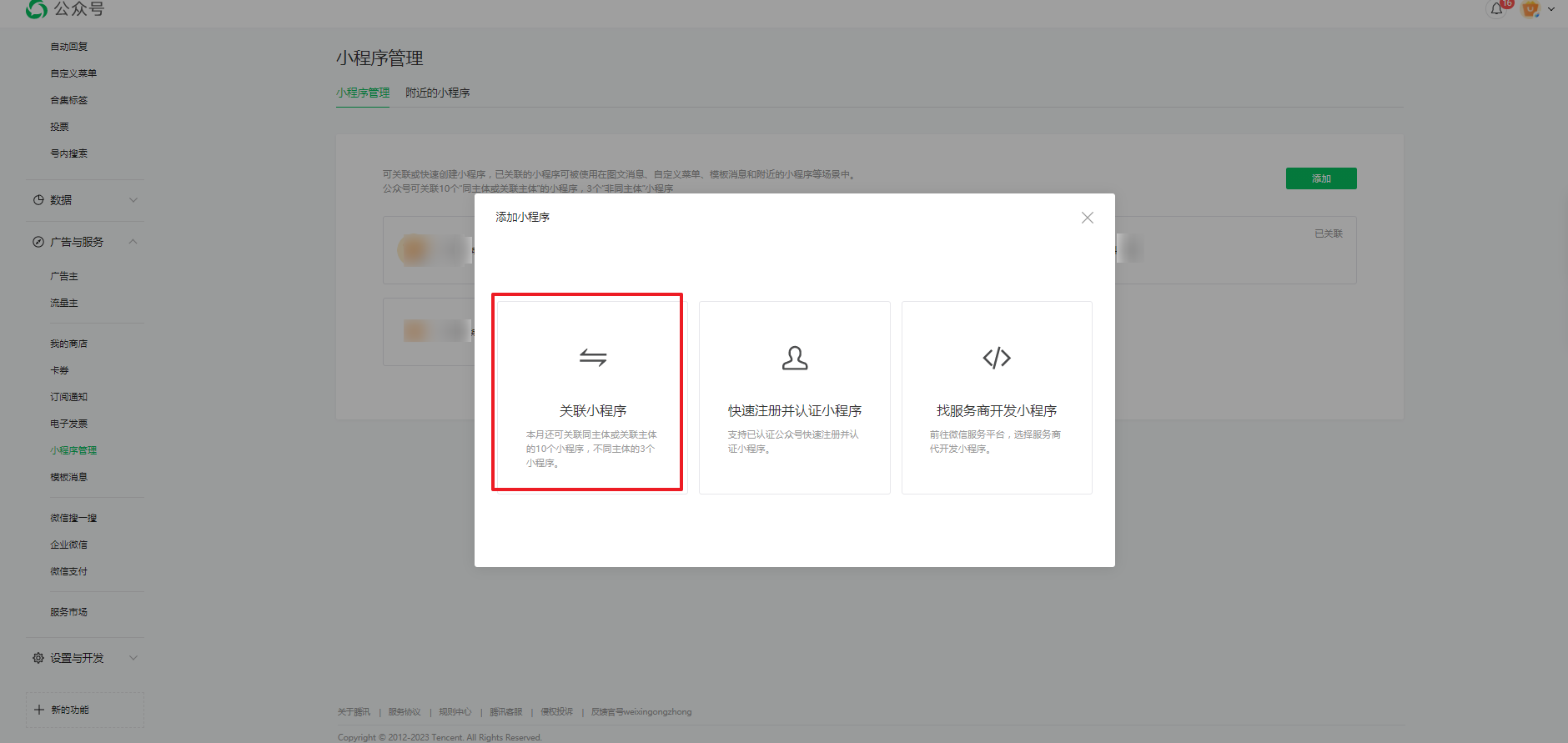Image resolution: width=1568 pixels, height=743 pixels.
Task: Click the 腾讯客服 footer link
Action: (506, 712)
